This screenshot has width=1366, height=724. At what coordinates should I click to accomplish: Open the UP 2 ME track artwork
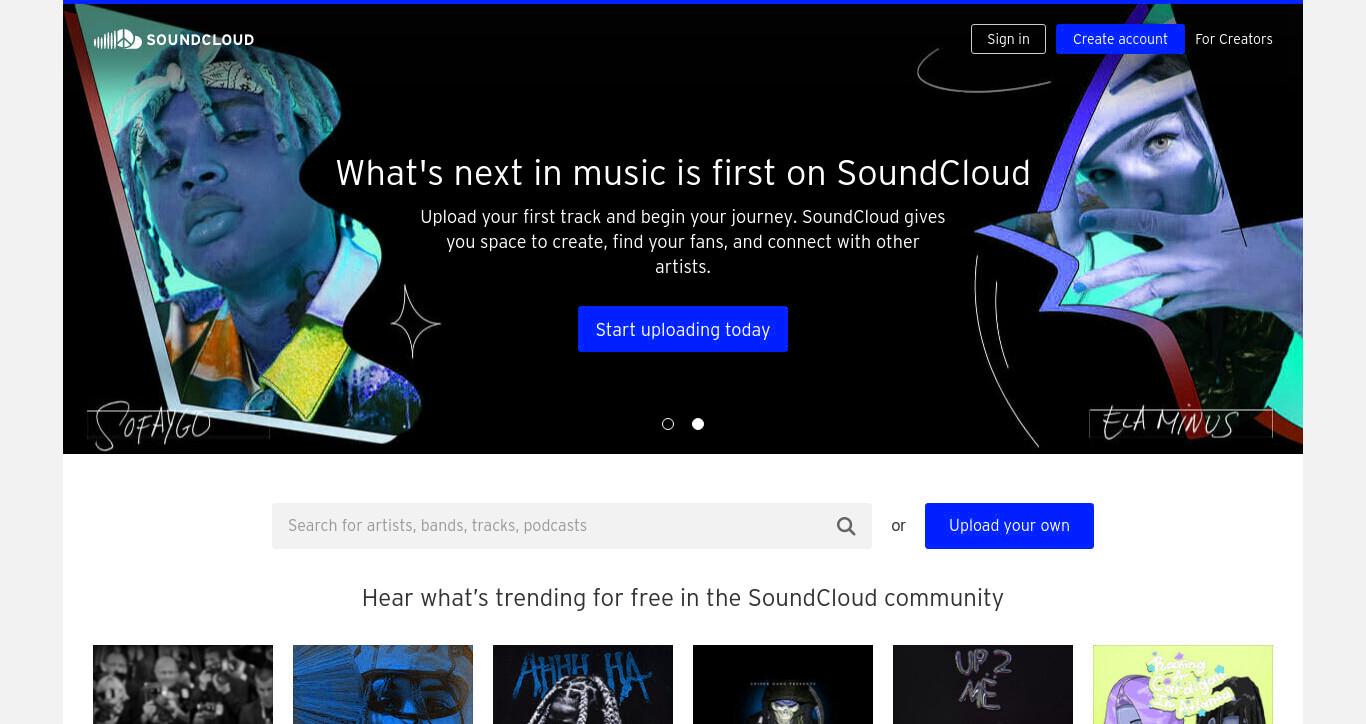(x=983, y=684)
